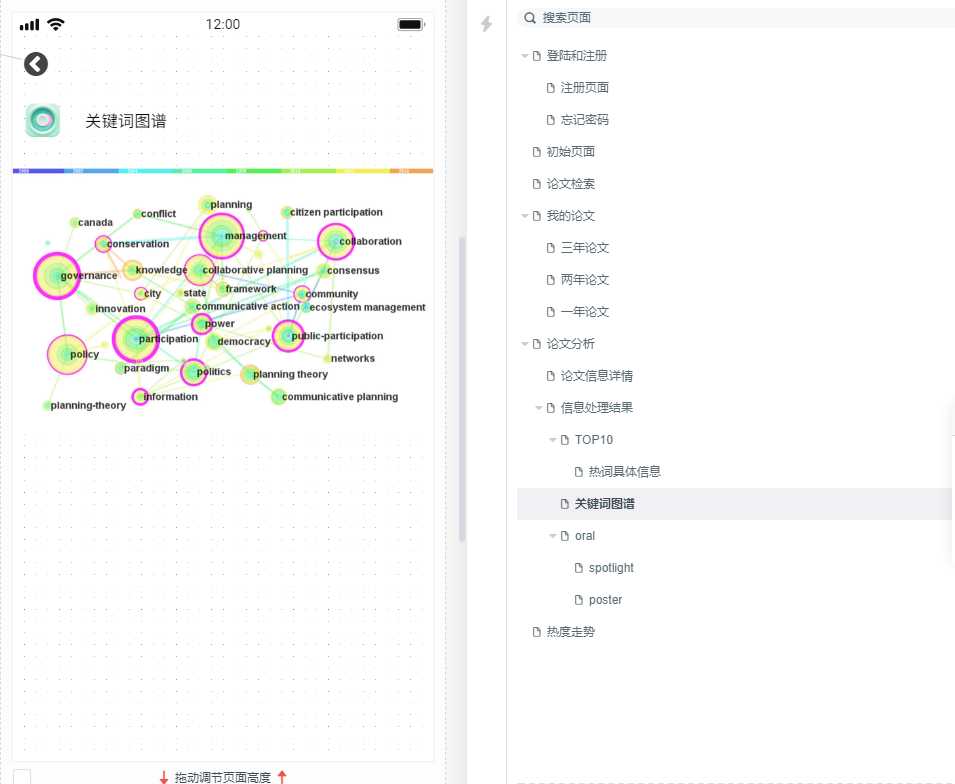
Task: Click the canvas vertical scrollbar
Action: point(462,389)
